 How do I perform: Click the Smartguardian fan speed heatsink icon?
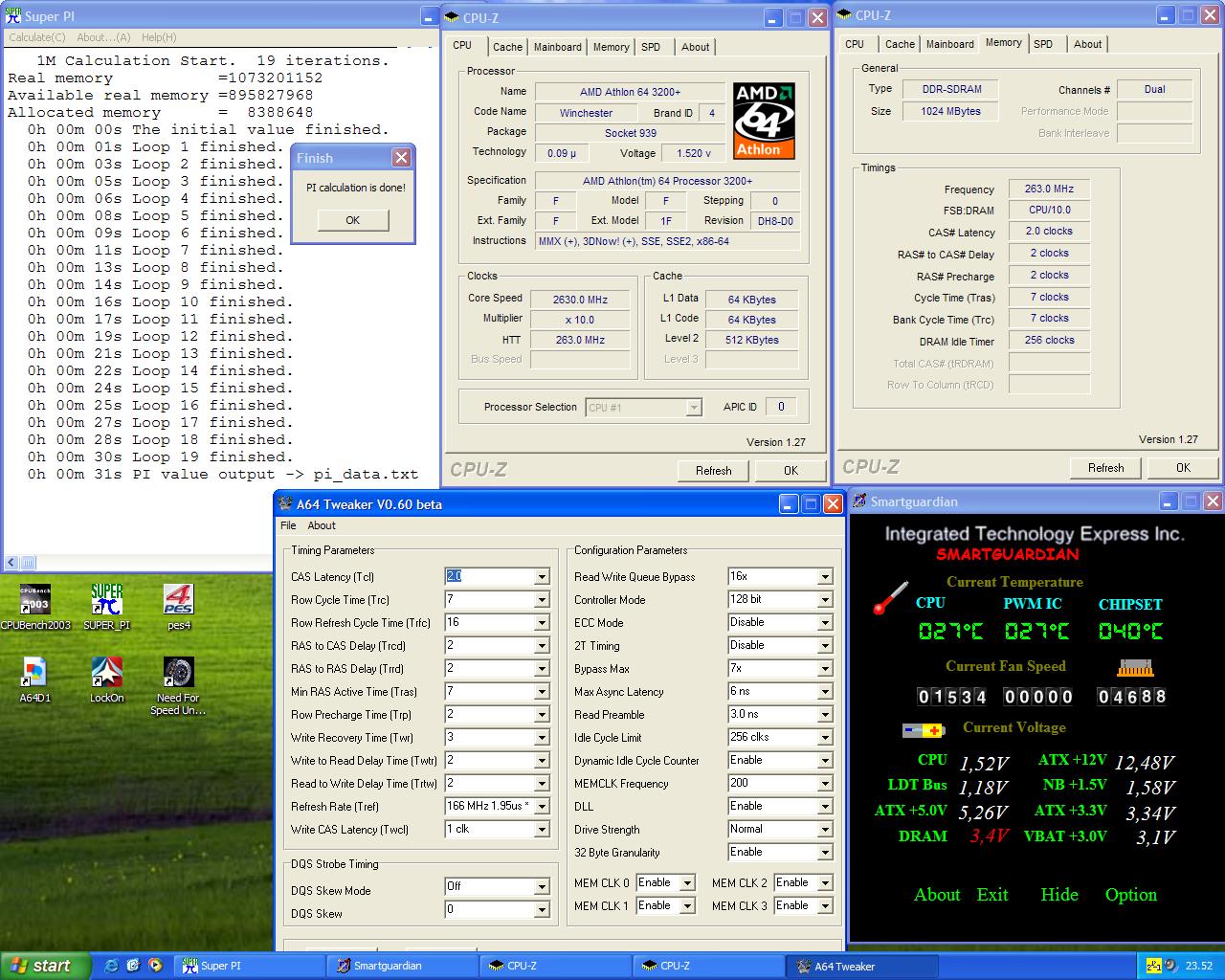1135,667
